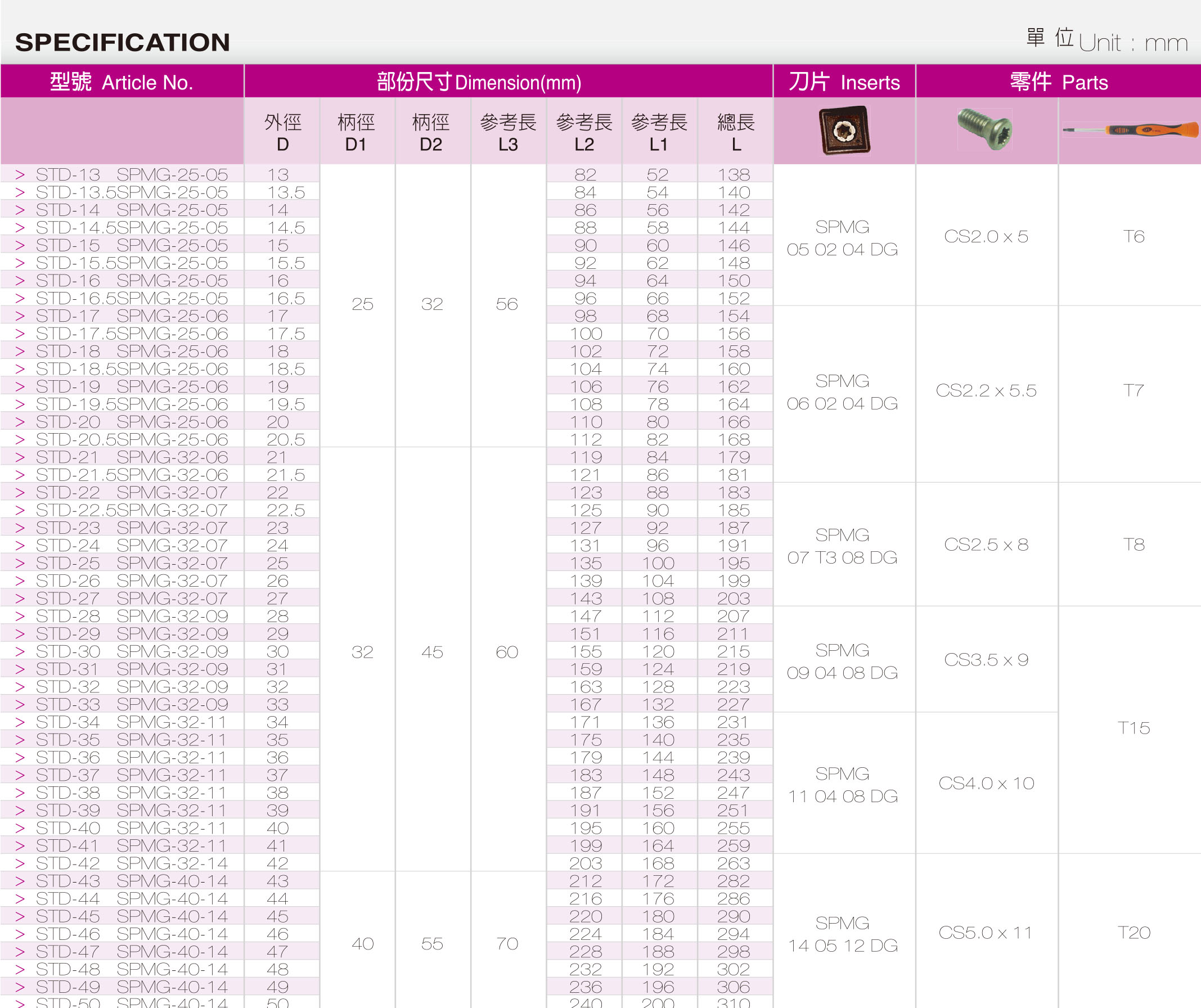Click the arrow beside STD-42 SPMG-32-14
This screenshot has height=1008, width=1201.
(x=20, y=863)
